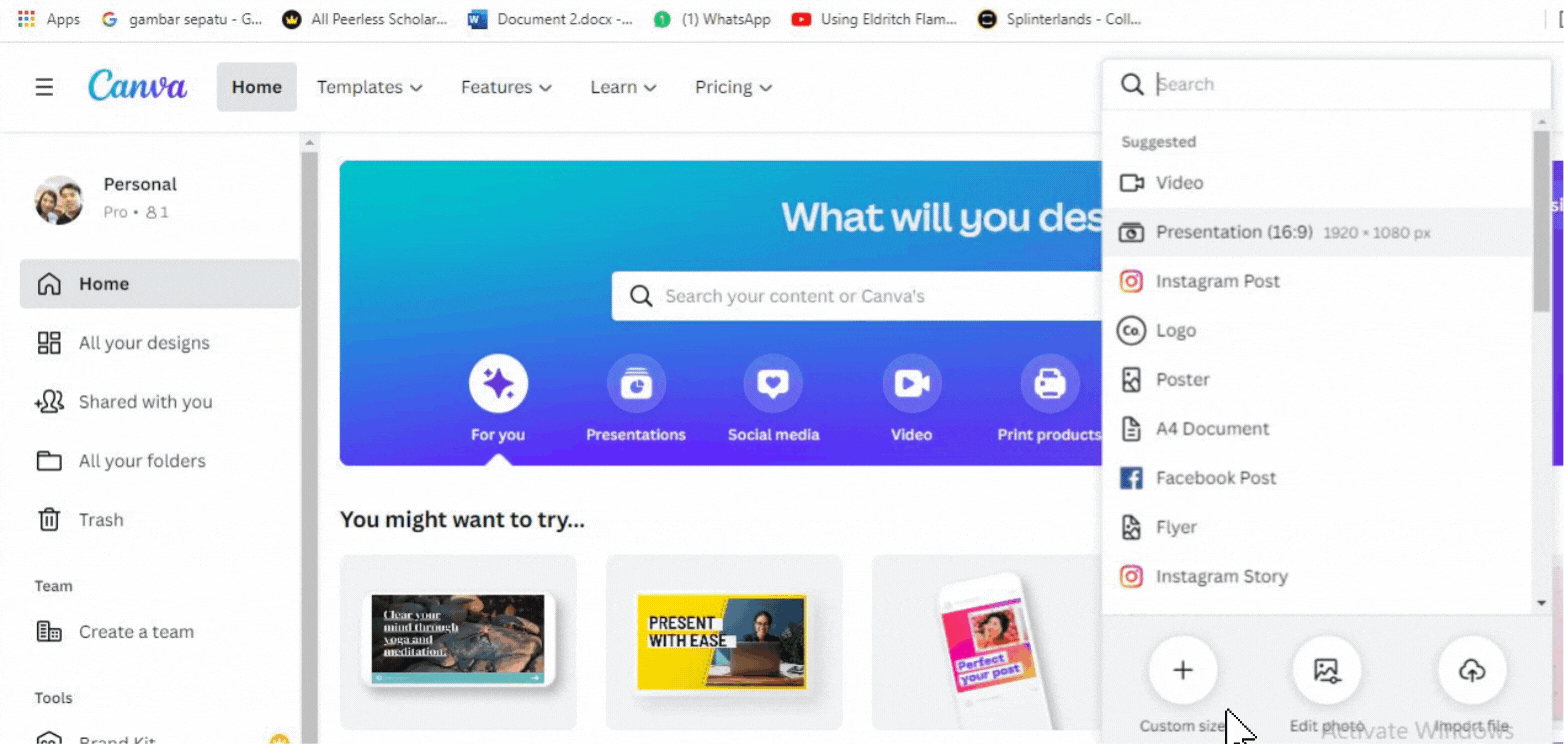Screen dimensions: 1564x744
Task: Choose Logo from the suggested list
Action: pyautogui.click(x=1317, y=330)
